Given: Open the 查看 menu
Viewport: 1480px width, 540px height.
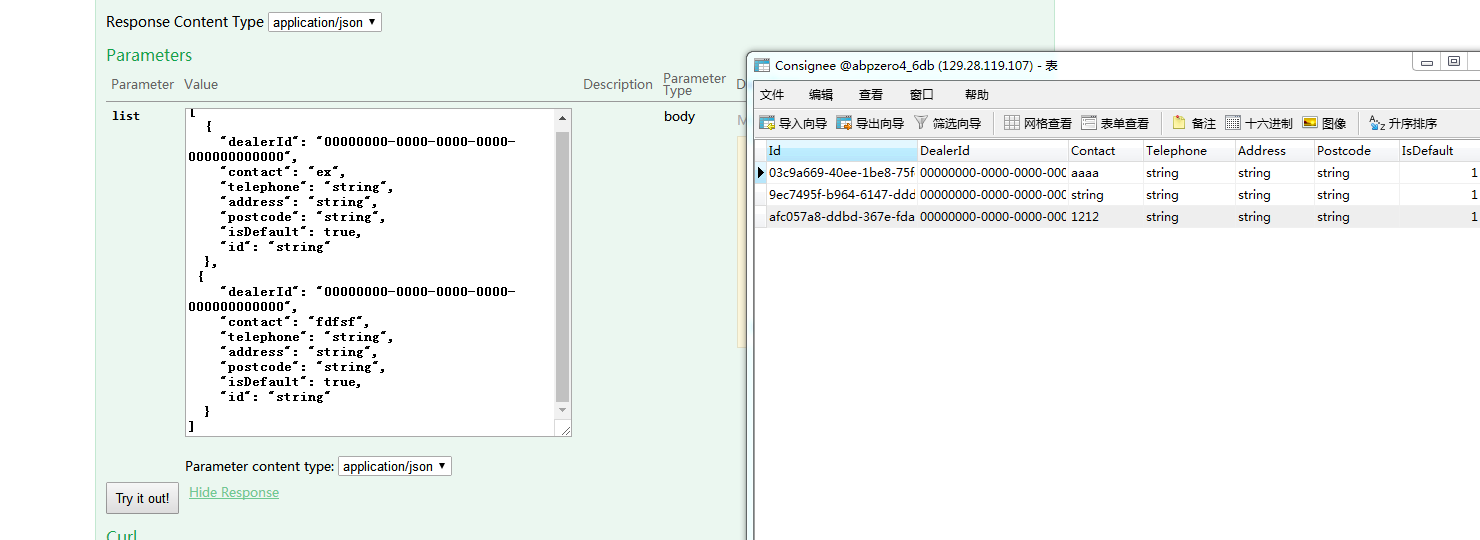Looking at the screenshot, I should [871, 95].
